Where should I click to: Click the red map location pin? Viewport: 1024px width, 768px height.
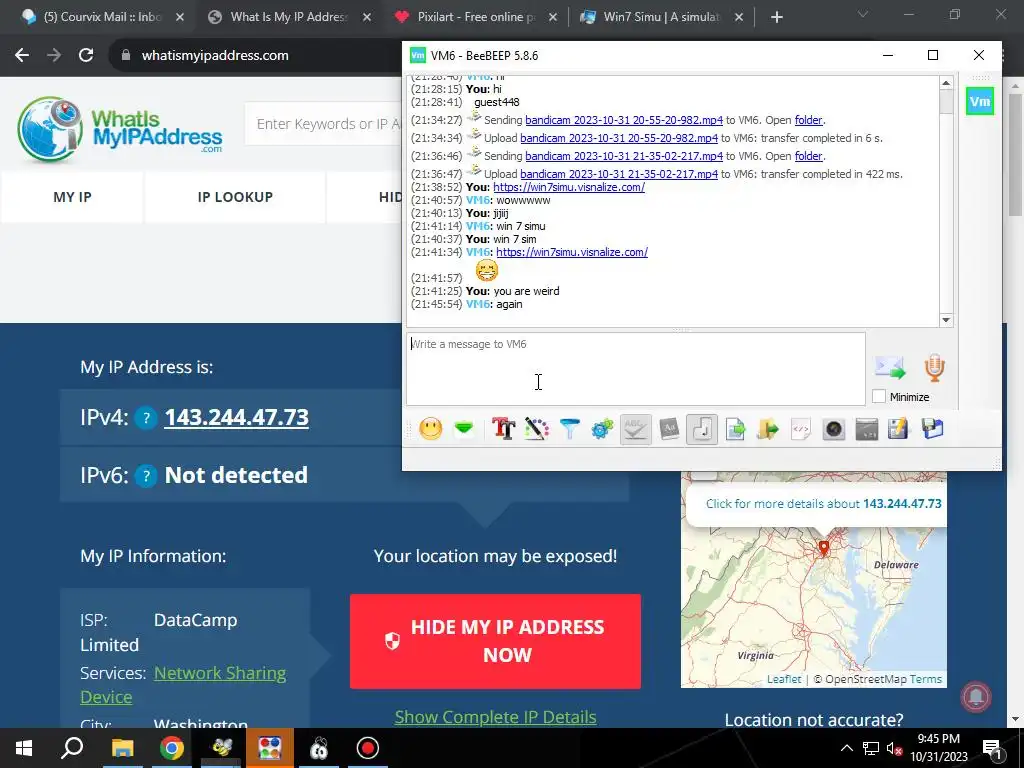pyautogui.click(x=824, y=547)
